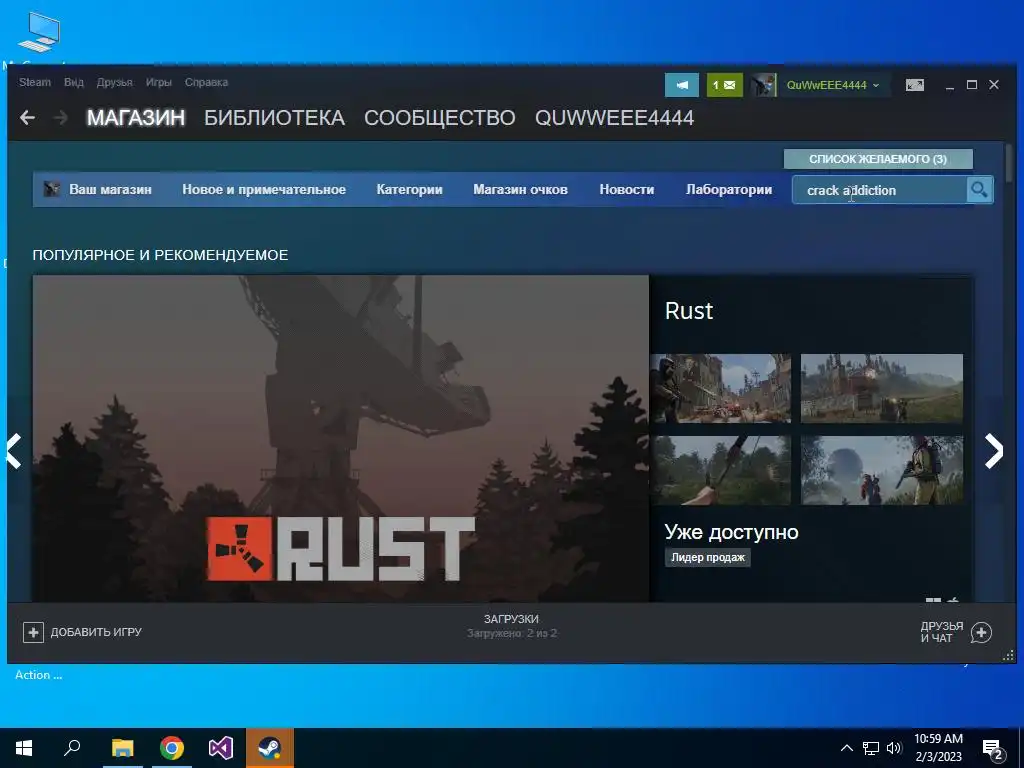Open the Друзья menu

coord(114,82)
